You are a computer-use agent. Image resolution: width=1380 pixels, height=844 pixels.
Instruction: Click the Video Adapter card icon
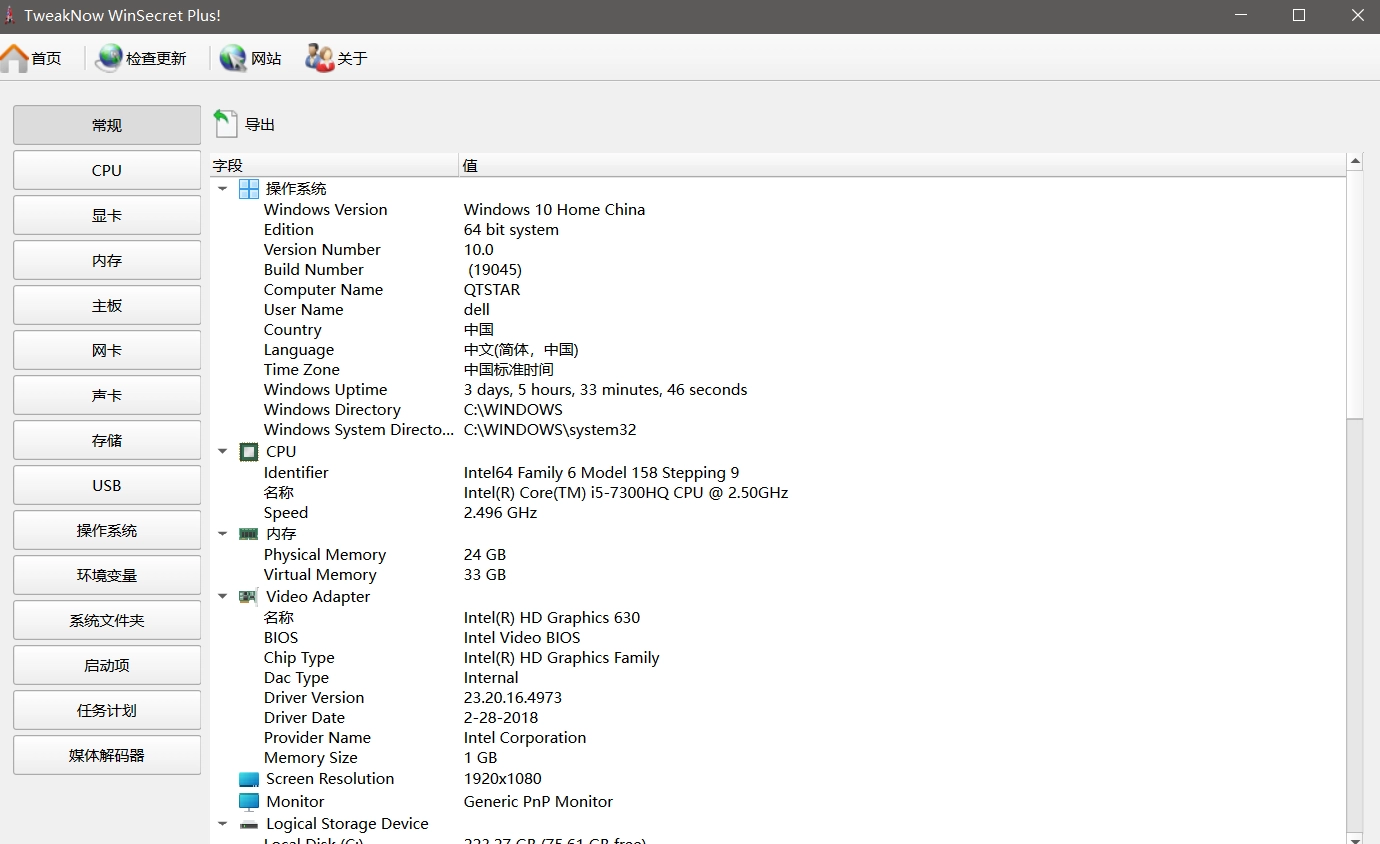click(249, 597)
